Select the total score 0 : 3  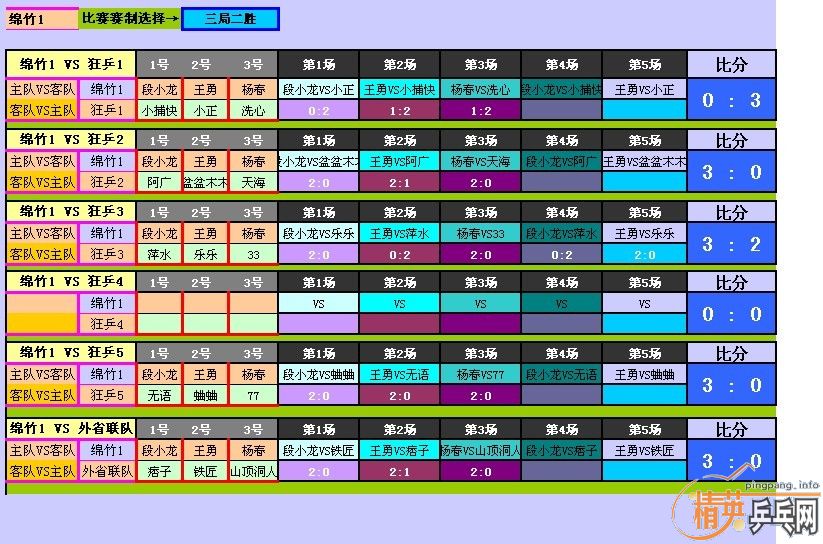pyautogui.click(x=731, y=100)
